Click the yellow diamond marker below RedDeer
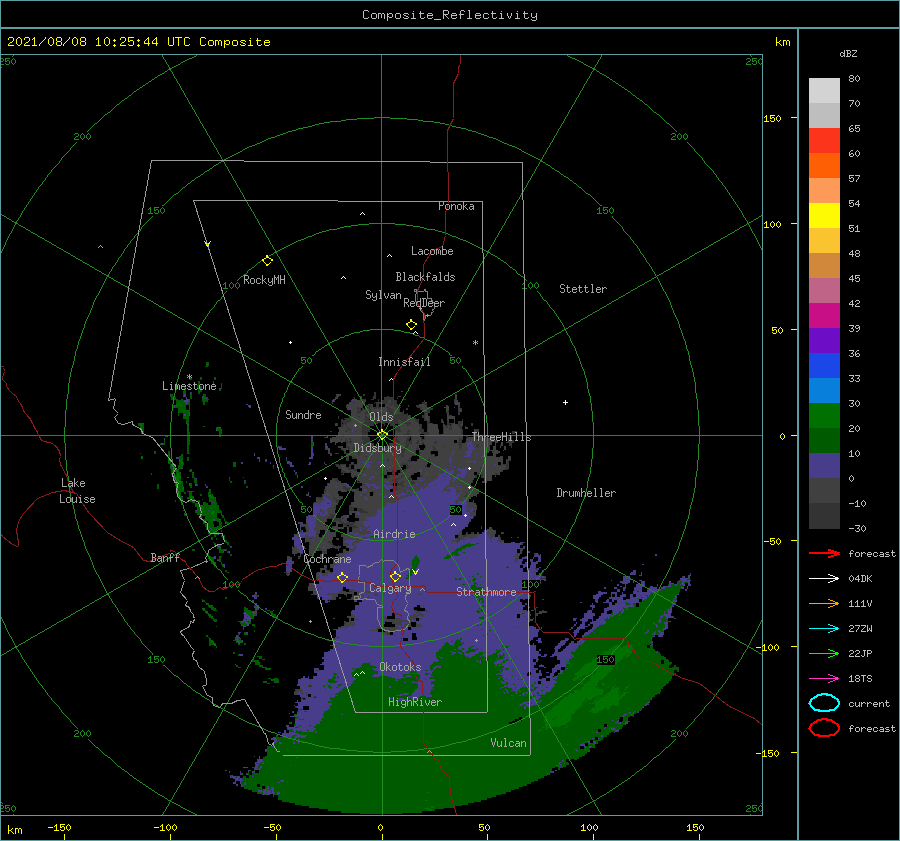Image resolution: width=900 pixels, height=841 pixels. tap(412, 324)
